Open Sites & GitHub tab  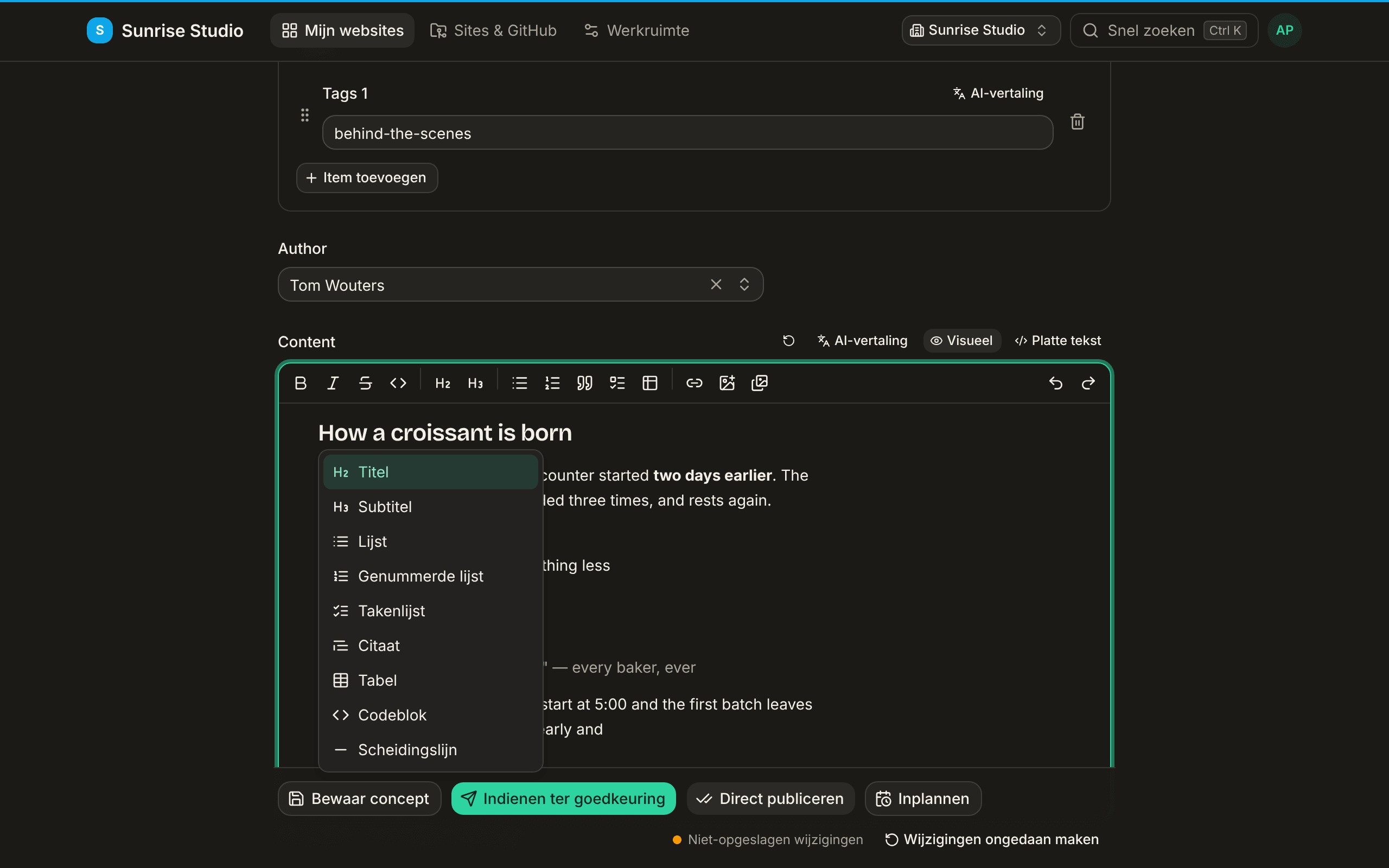tap(493, 30)
